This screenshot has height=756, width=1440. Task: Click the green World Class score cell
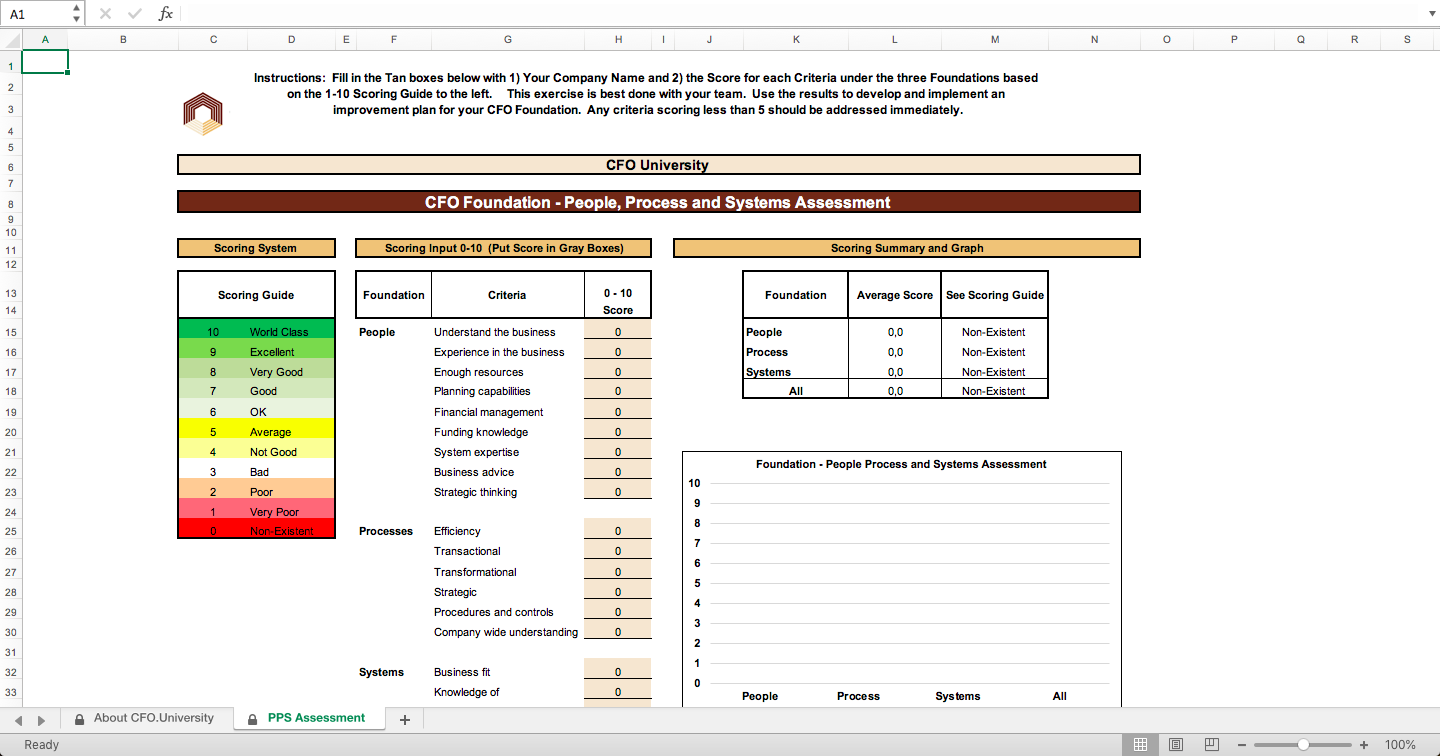click(x=256, y=331)
